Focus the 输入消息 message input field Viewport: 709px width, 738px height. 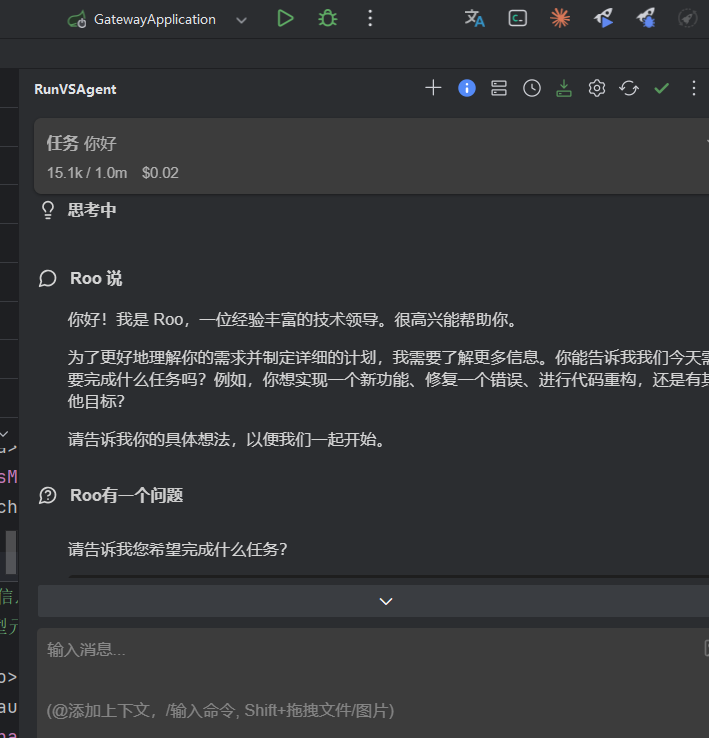click(x=373, y=682)
